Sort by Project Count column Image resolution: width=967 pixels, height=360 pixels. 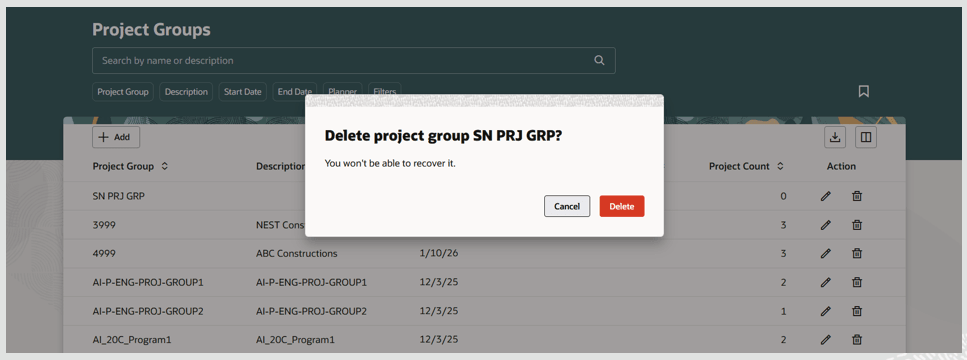tap(780, 166)
